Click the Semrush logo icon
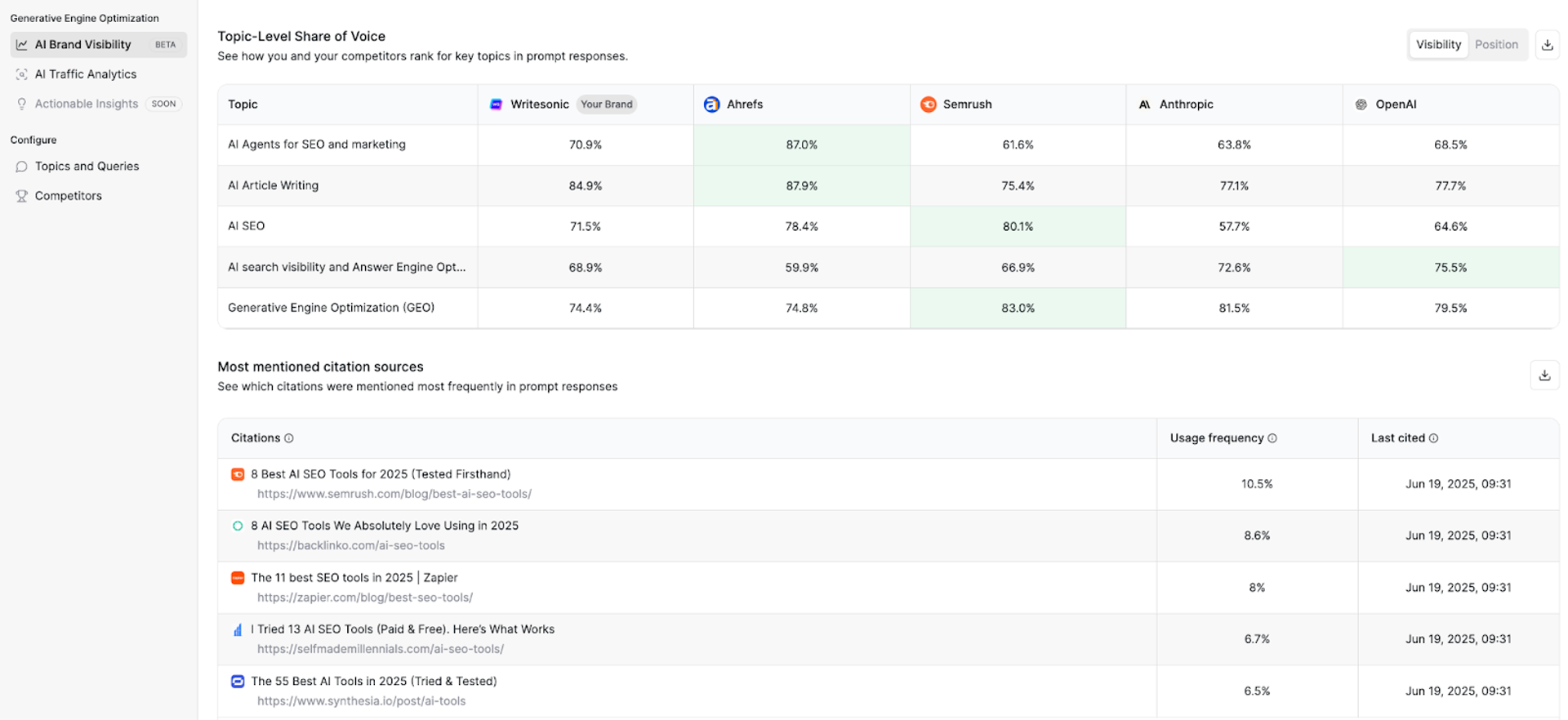 pos(928,104)
